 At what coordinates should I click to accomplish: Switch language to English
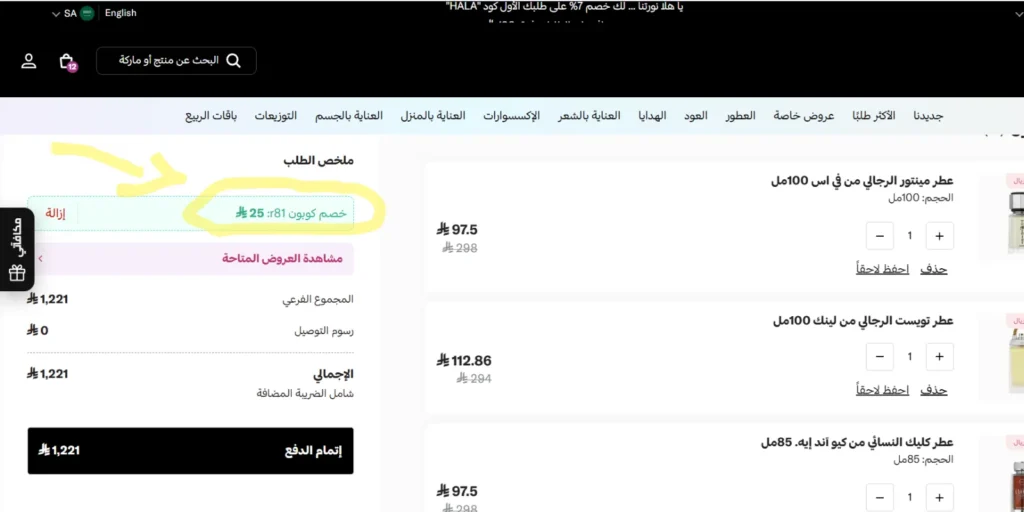coord(121,13)
